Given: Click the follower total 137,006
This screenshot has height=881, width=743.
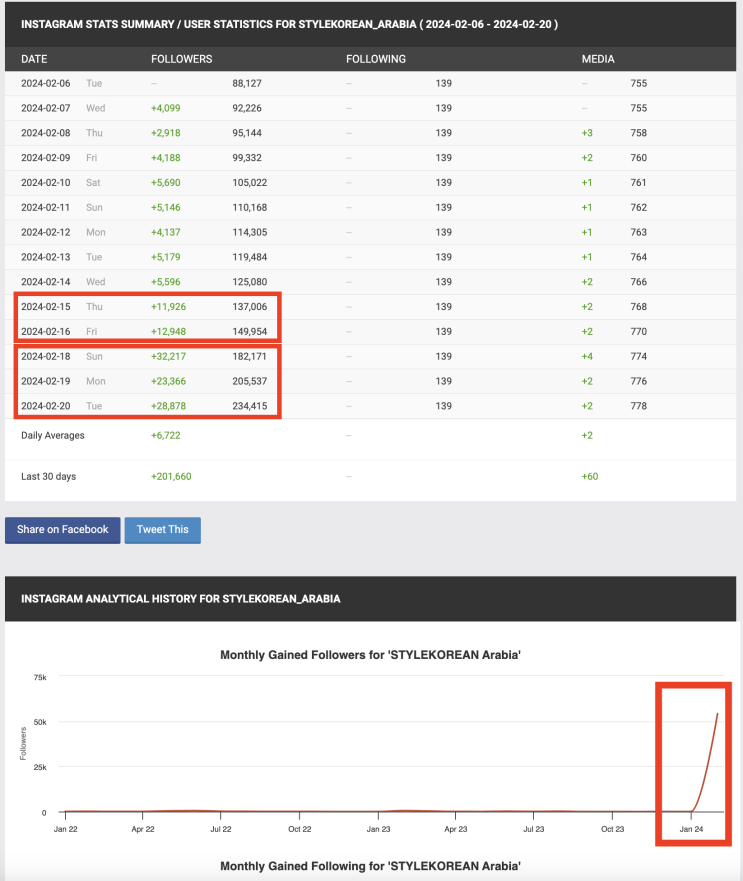Looking at the screenshot, I should (x=250, y=307).
